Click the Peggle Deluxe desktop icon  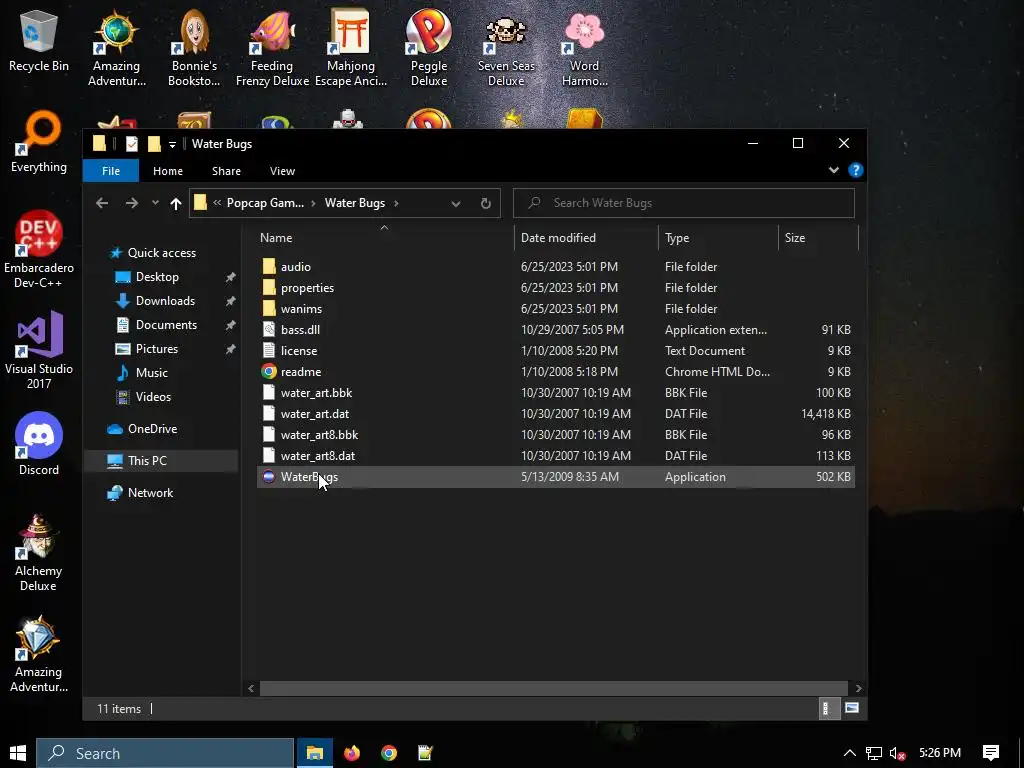429,48
